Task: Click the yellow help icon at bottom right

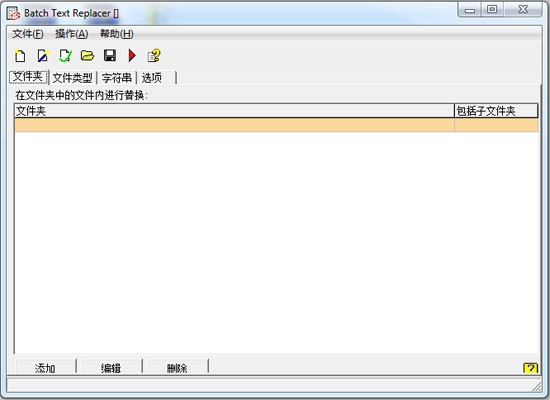Action: tap(530, 368)
